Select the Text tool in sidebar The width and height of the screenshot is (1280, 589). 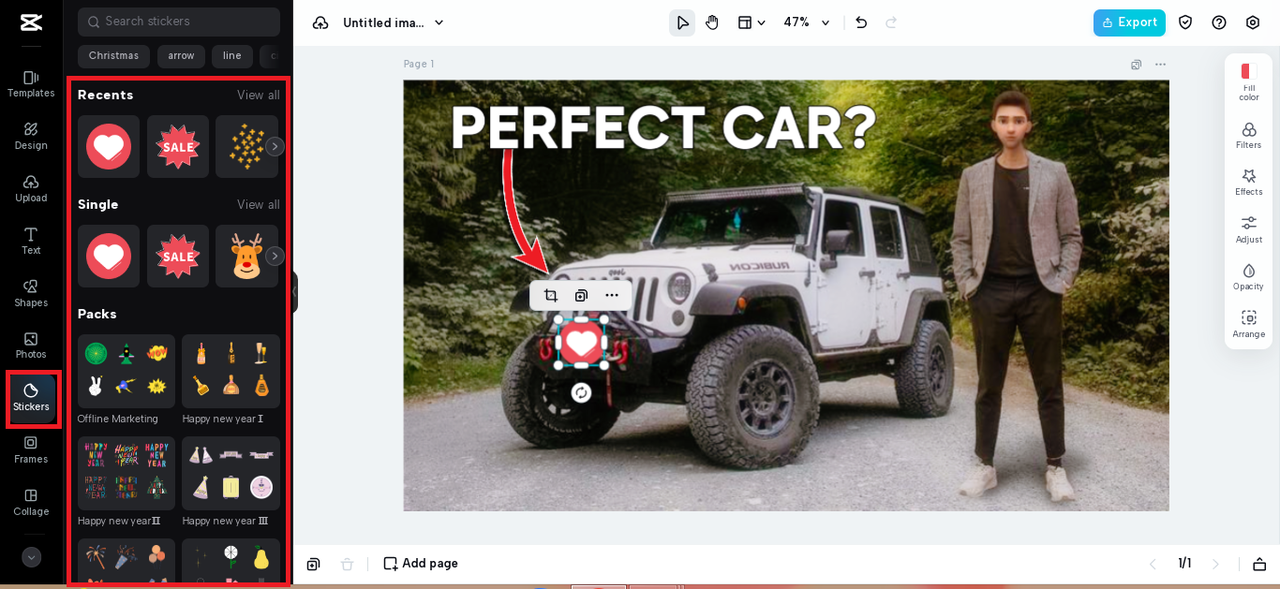pos(31,241)
